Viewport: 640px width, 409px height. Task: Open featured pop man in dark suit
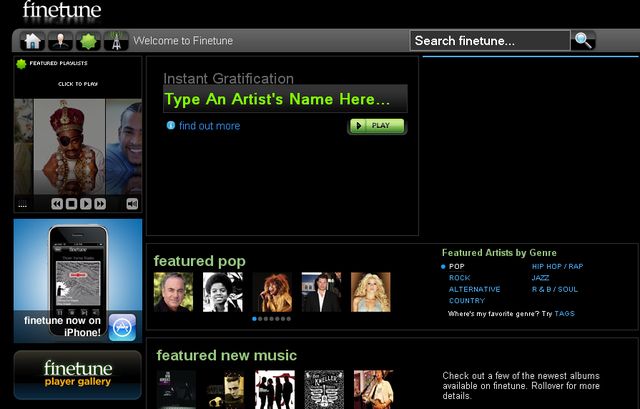tap(321, 292)
